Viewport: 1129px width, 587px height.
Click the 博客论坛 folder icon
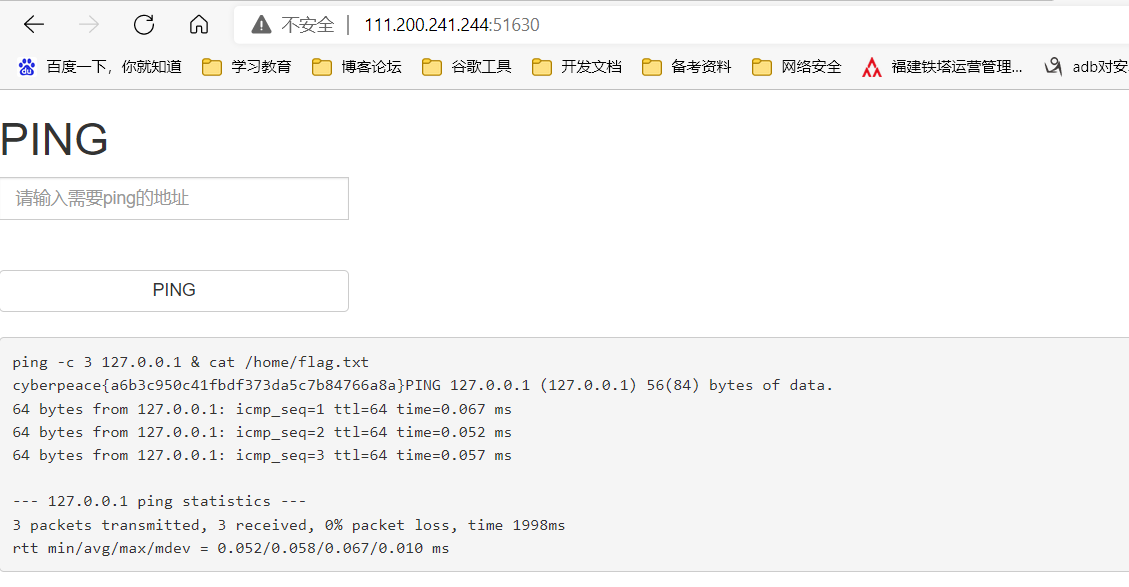coord(322,68)
